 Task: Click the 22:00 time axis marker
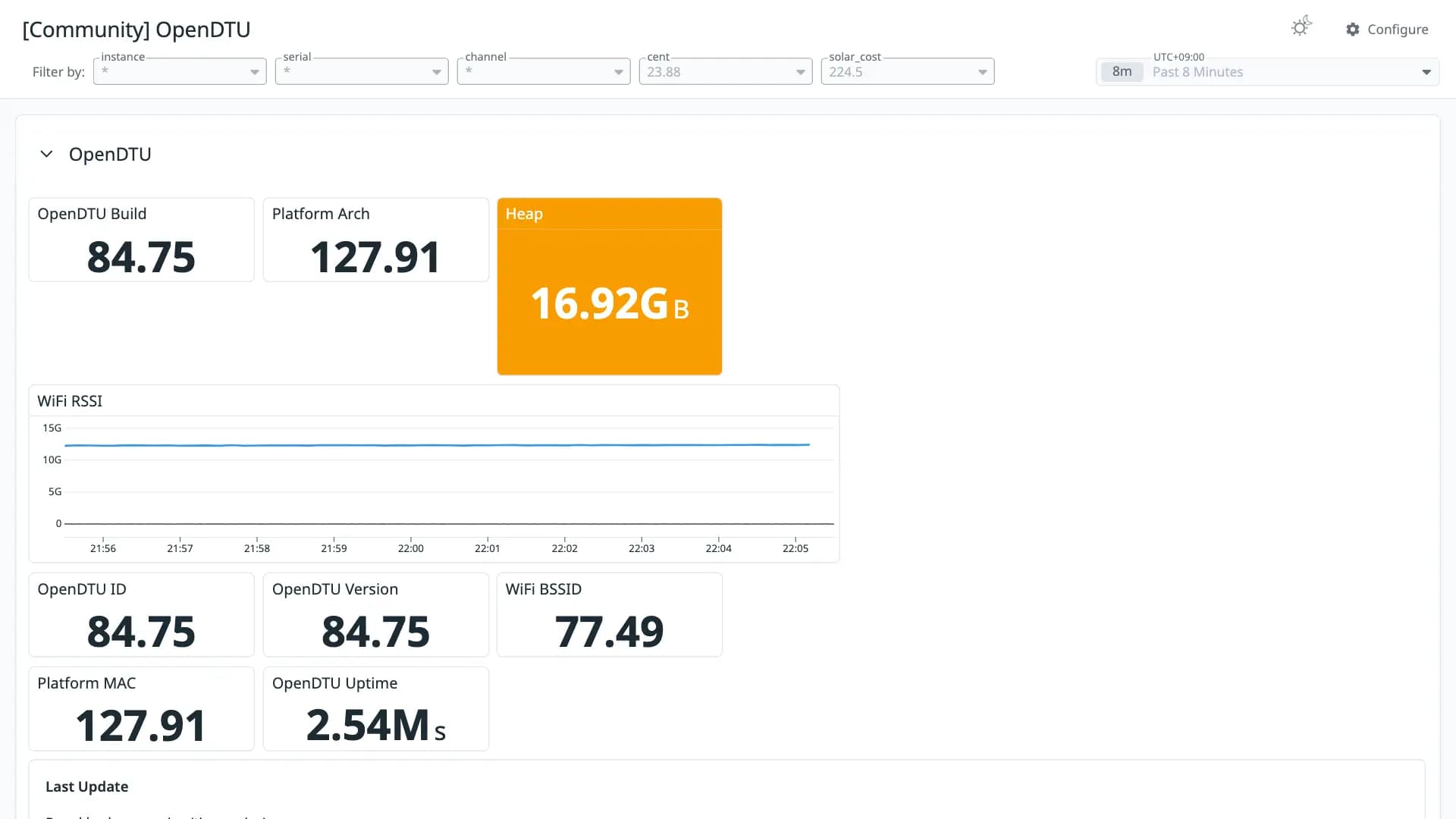(410, 548)
